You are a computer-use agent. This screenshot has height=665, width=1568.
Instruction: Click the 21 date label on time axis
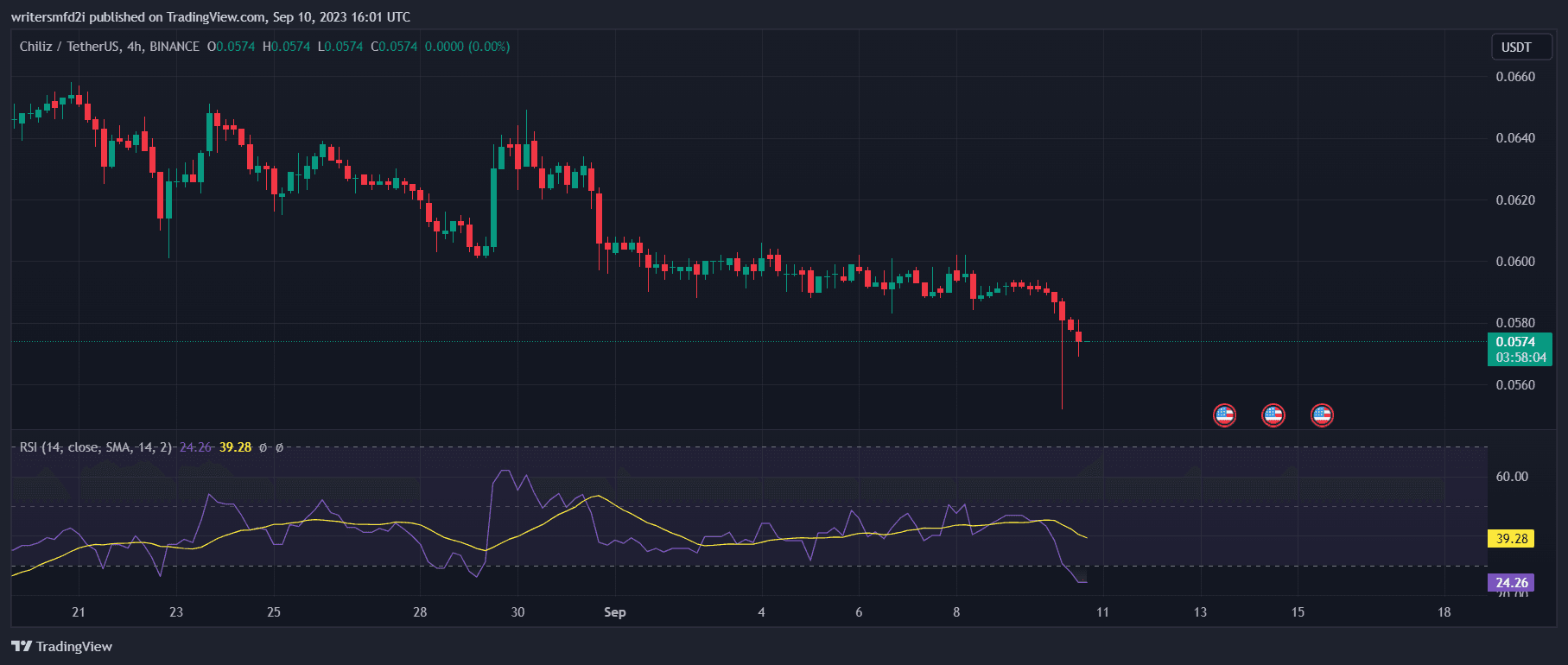pyautogui.click(x=79, y=612)
